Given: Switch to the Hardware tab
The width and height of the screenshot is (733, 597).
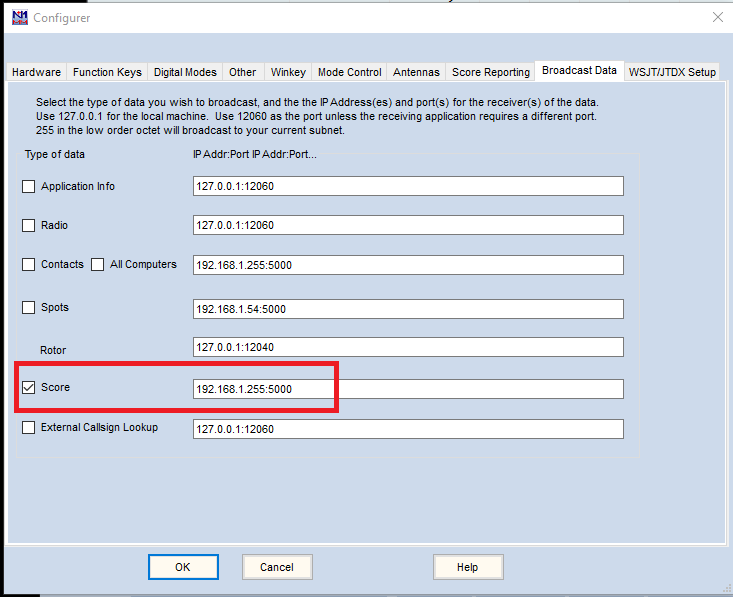Looking at the screenshot, I should [x=36, y=72].
